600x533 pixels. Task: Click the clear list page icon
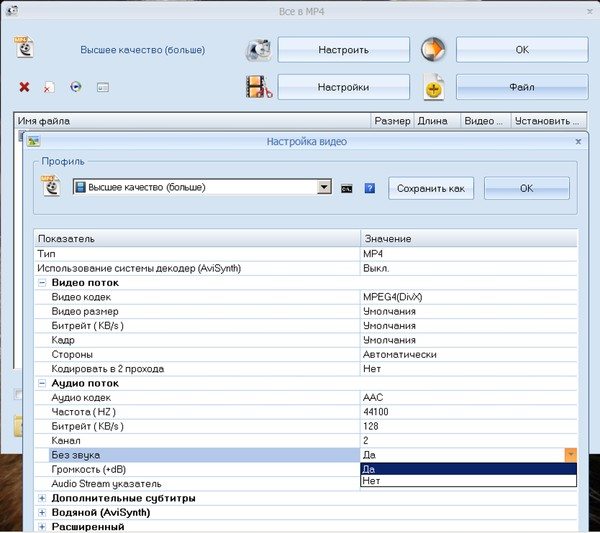[x=49, y=87]
